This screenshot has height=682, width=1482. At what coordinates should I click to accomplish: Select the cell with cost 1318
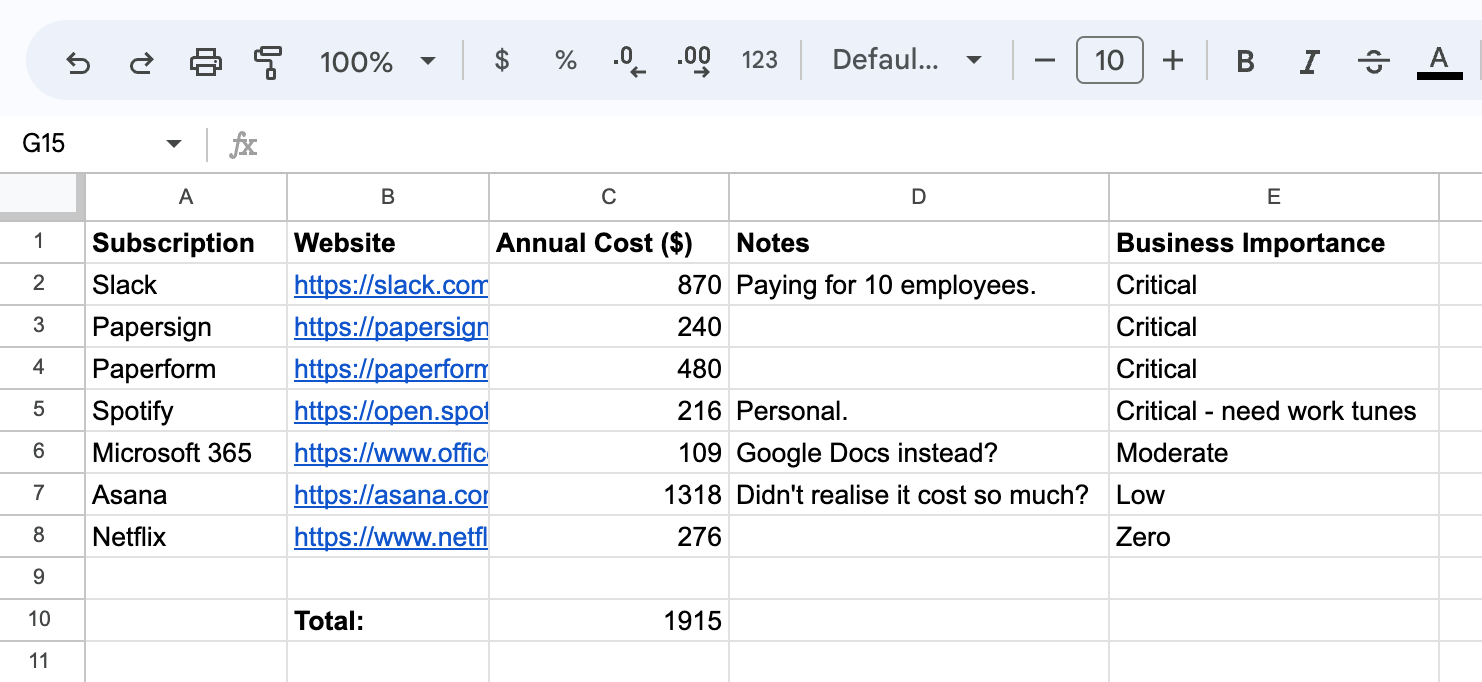tap(609, 495)
